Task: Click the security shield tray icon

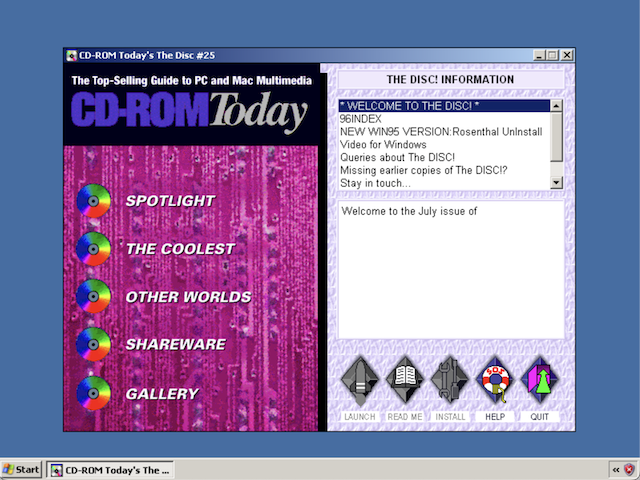Action: pos(630,470)
